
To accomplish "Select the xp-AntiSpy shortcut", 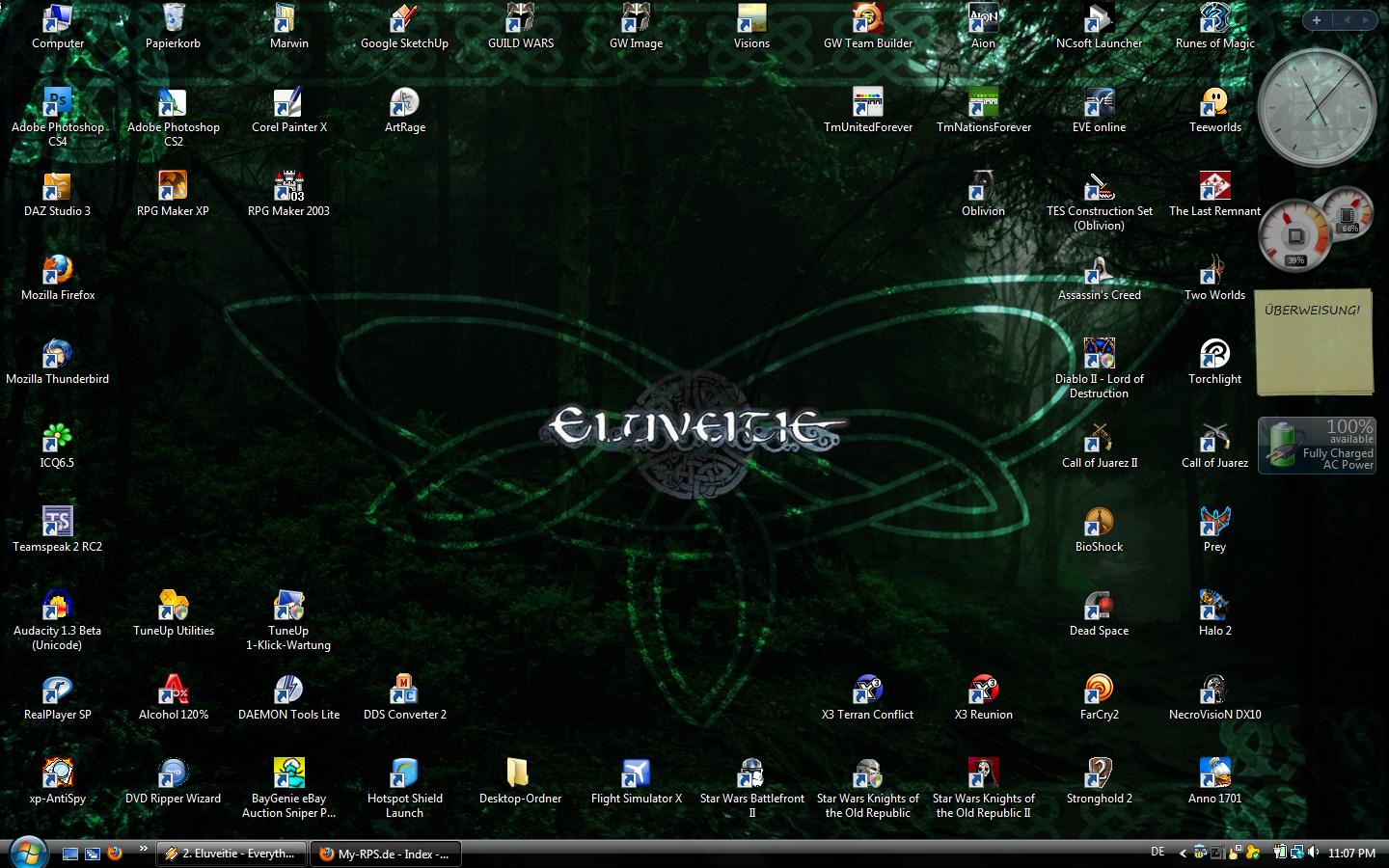I will (x=58, y=781).
